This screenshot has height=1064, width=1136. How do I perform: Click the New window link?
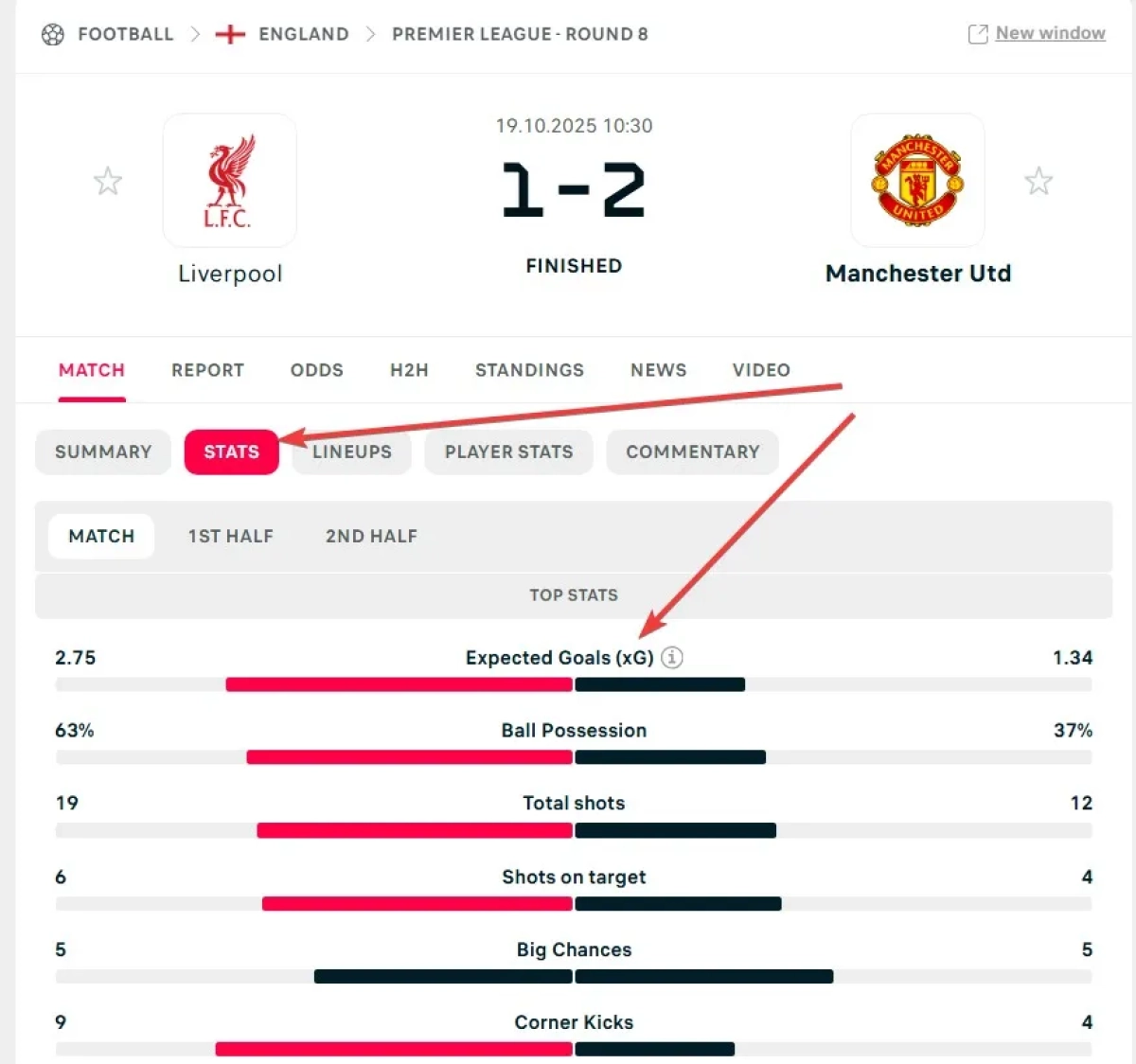point(1050,34)
